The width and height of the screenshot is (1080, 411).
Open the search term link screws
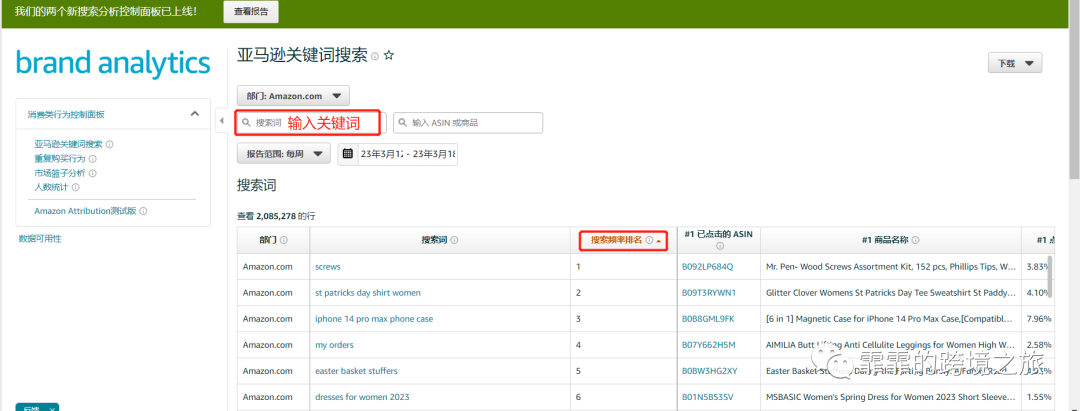(328, 266)
